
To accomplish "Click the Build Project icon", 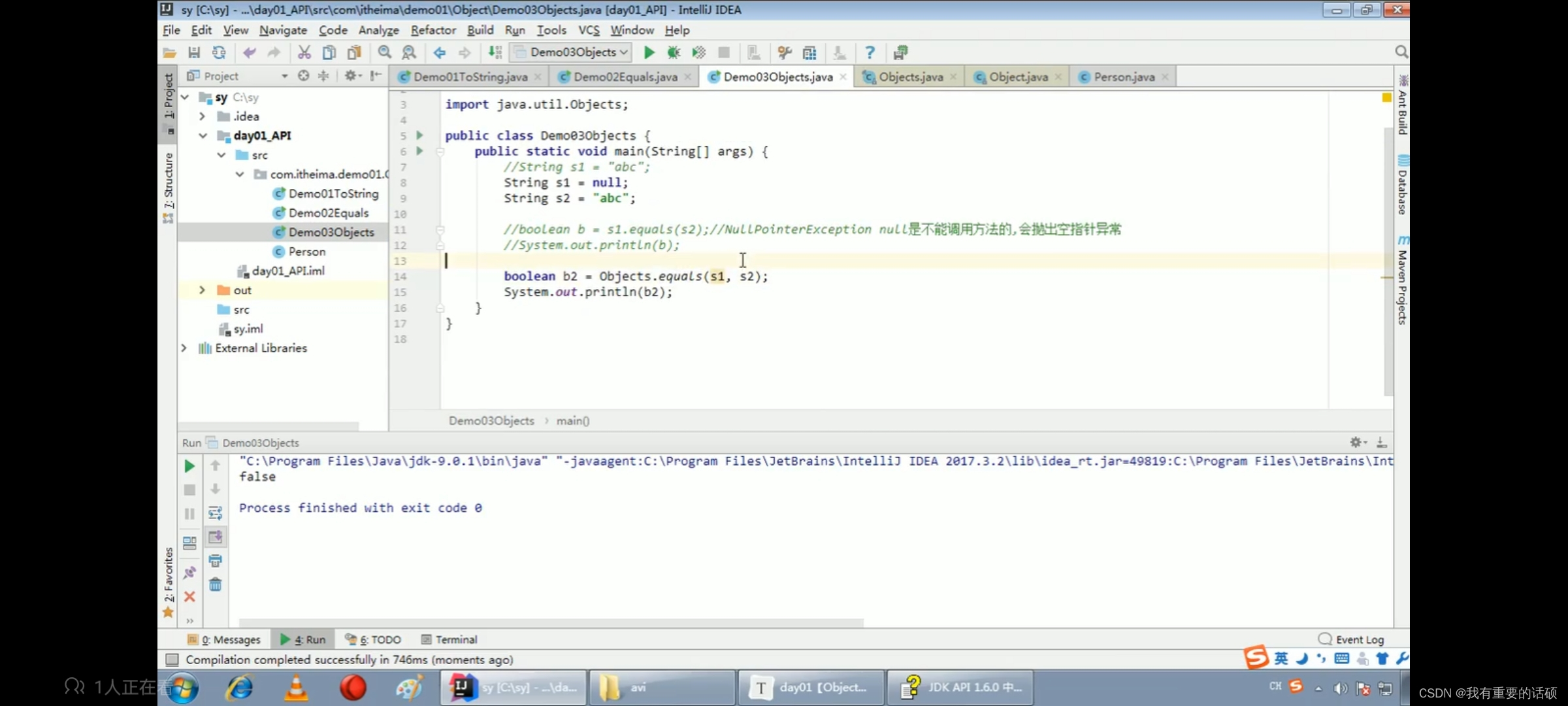I will click(x=495, y=53).
